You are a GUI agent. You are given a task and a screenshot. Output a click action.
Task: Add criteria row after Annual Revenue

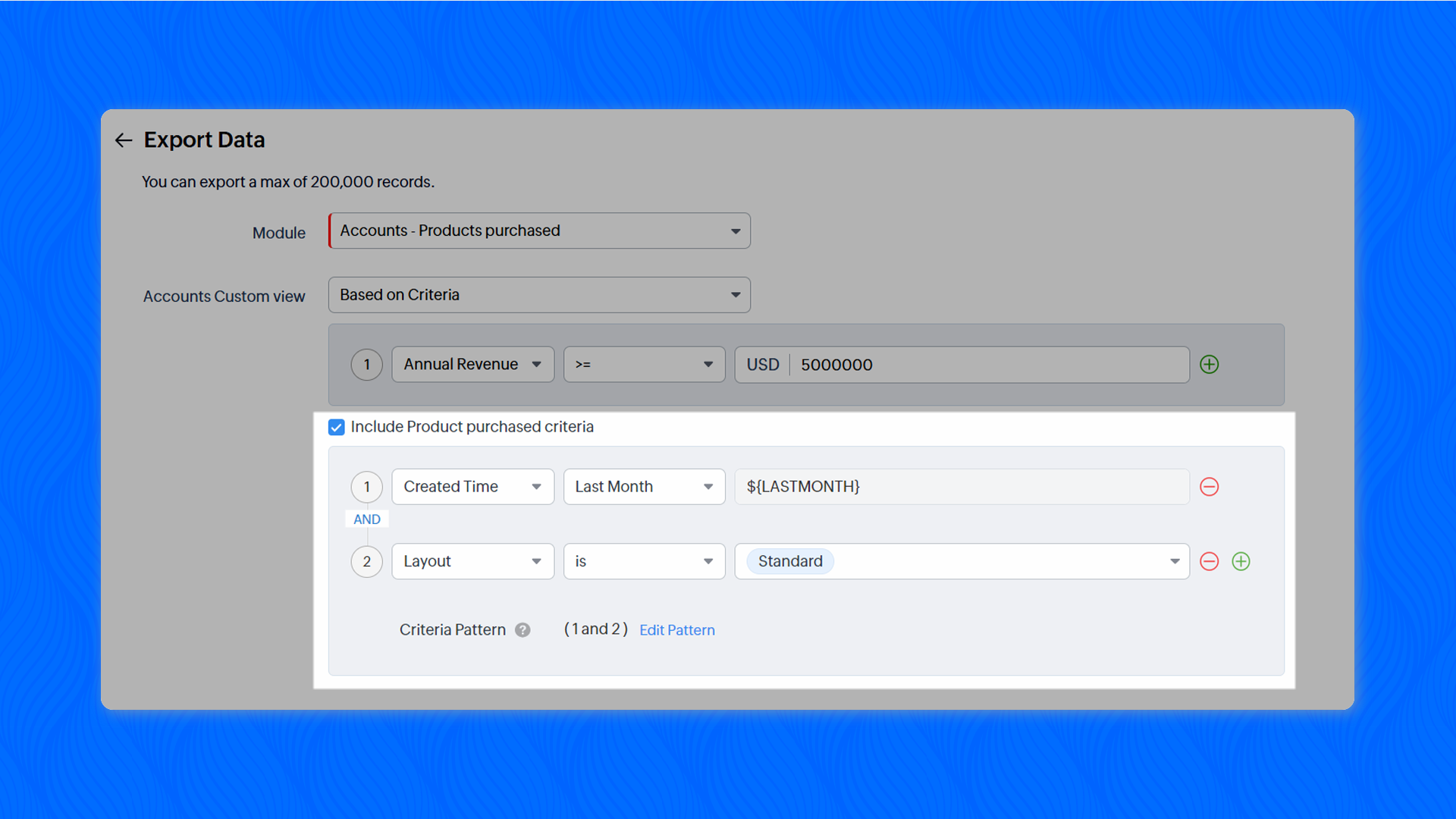pos(1210,365)
